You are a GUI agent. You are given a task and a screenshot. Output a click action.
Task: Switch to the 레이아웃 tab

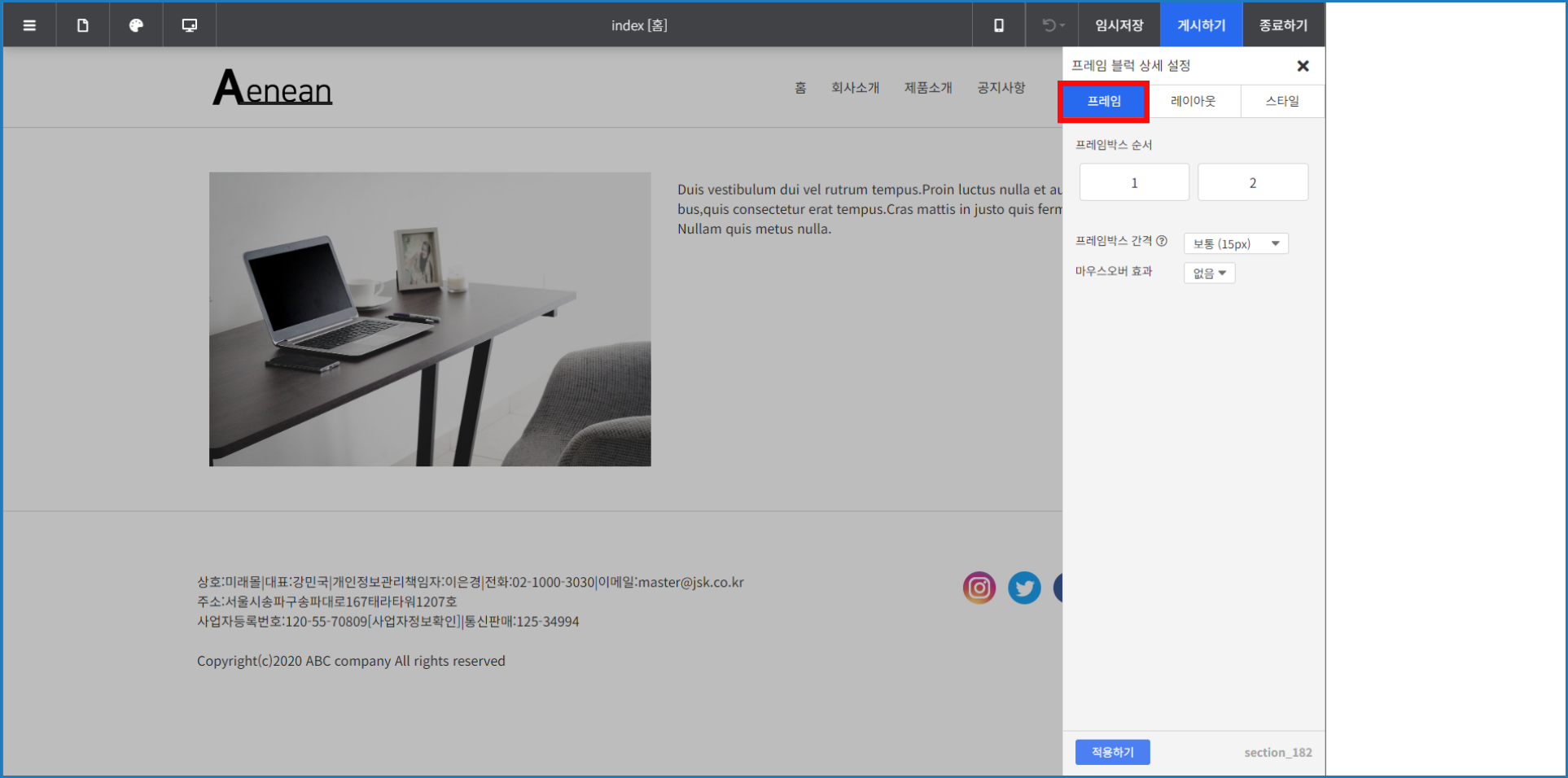point(1193,102)
